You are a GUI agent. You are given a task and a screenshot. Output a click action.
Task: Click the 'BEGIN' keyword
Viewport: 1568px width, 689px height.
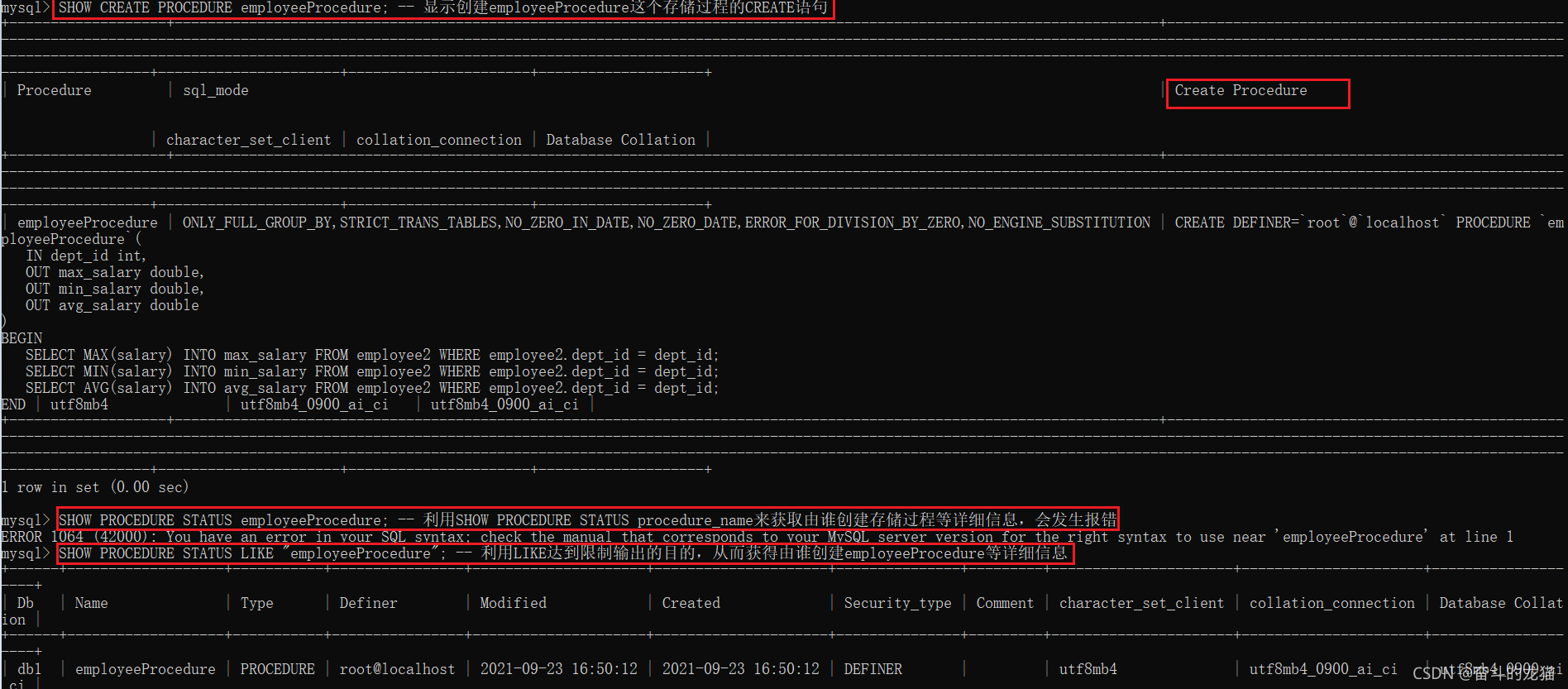click(22, 338)
